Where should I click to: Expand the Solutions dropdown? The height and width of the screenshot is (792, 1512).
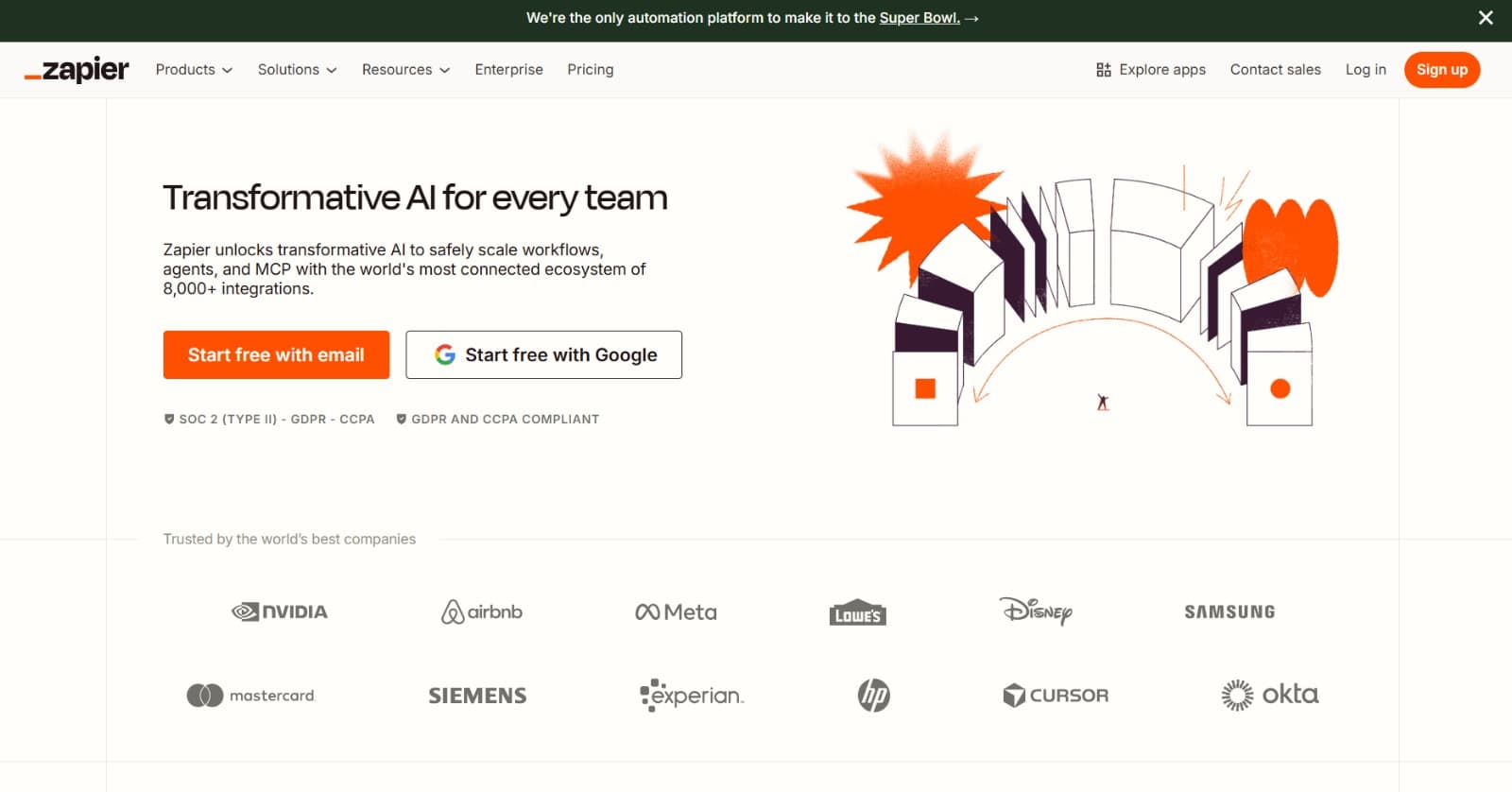tap(297, 70)
